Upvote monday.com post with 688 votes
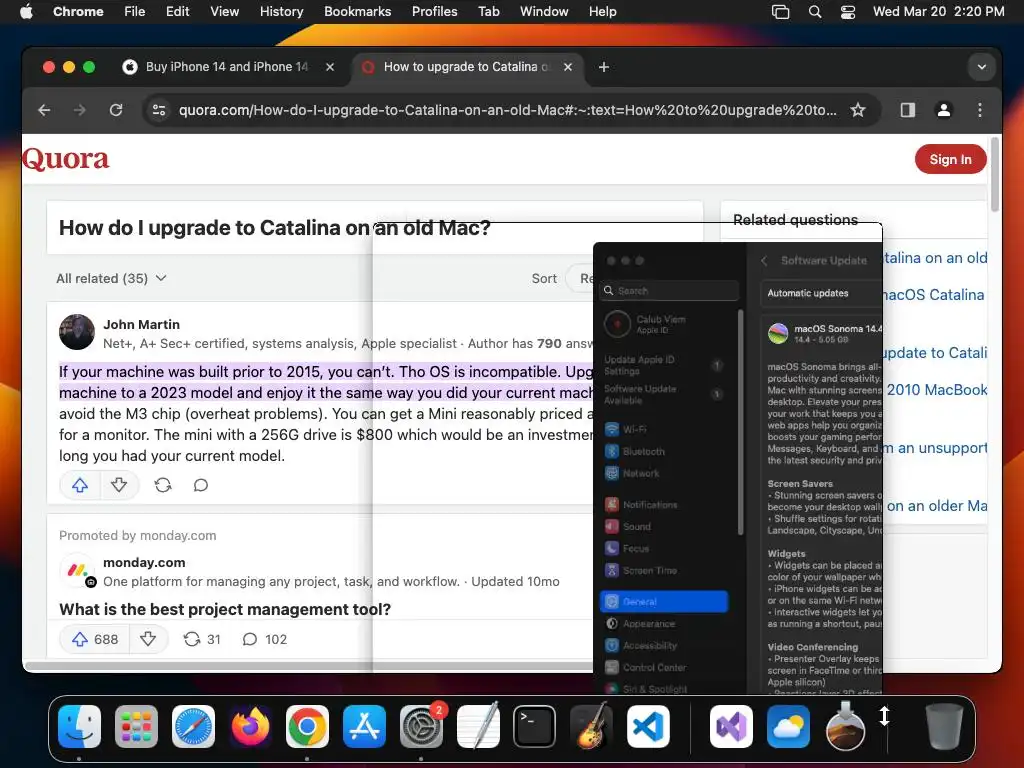The height and width of the screenshot is (768, 1024). pos(94,639)
